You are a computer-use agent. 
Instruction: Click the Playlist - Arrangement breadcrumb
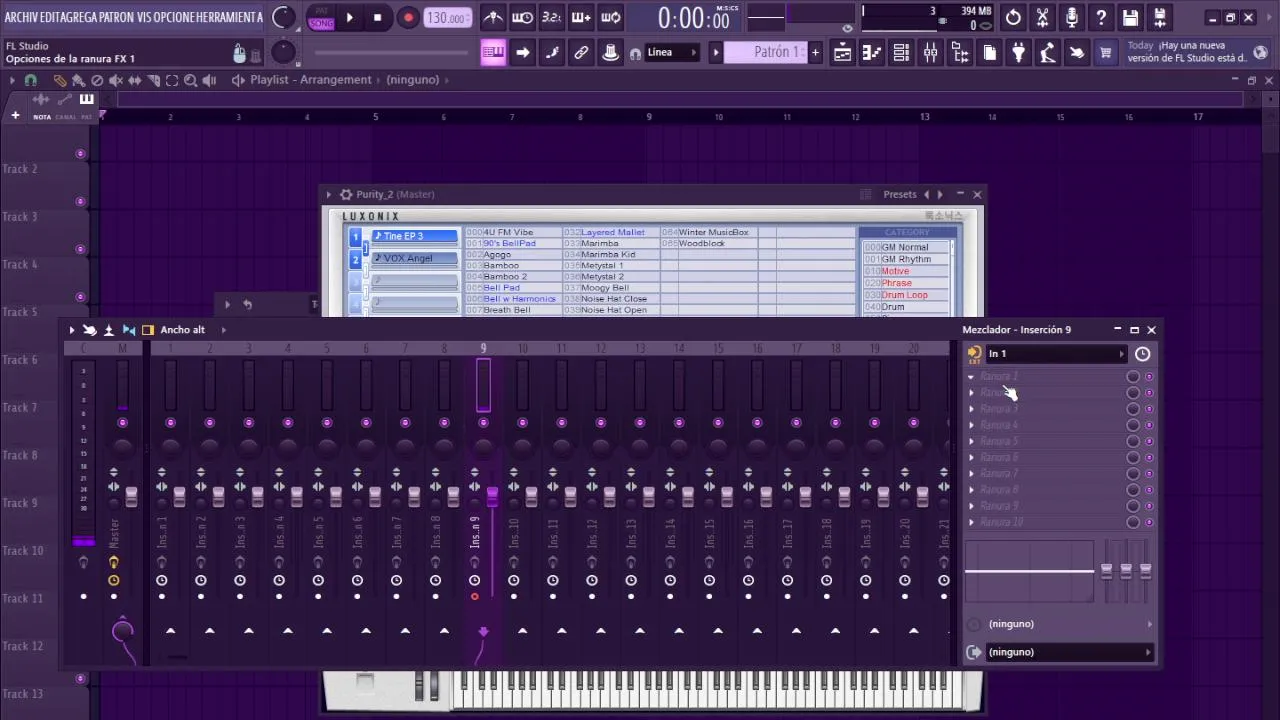[310, 80]
